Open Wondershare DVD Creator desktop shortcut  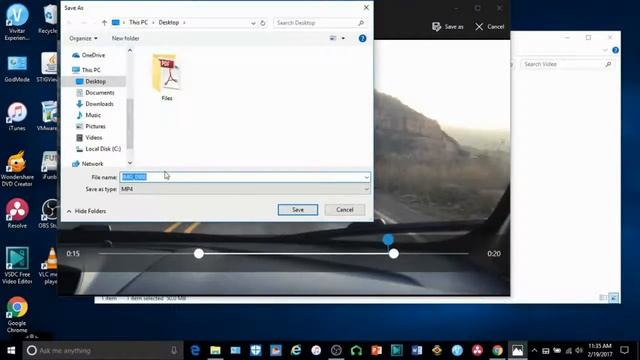(x=17, y=169)
